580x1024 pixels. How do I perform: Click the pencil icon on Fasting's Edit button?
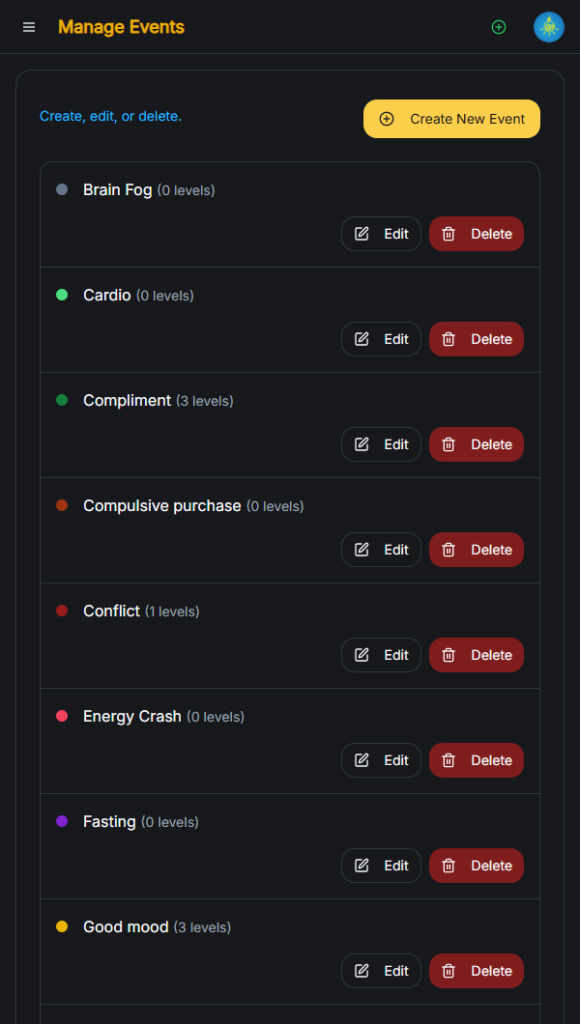[x=362, y=865]
